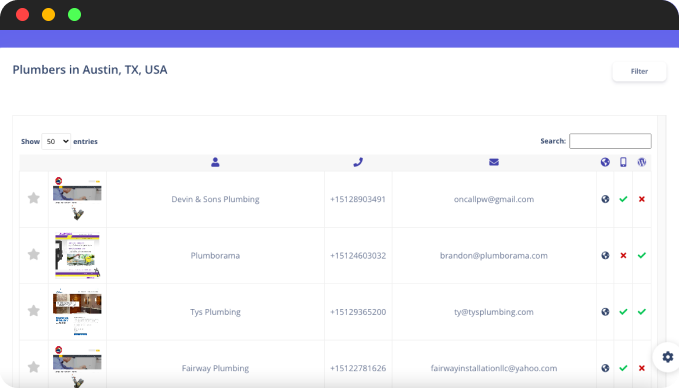Click mobile green check for Tys Plumbing
679x388 pixels.
click(x=623, y=312)
